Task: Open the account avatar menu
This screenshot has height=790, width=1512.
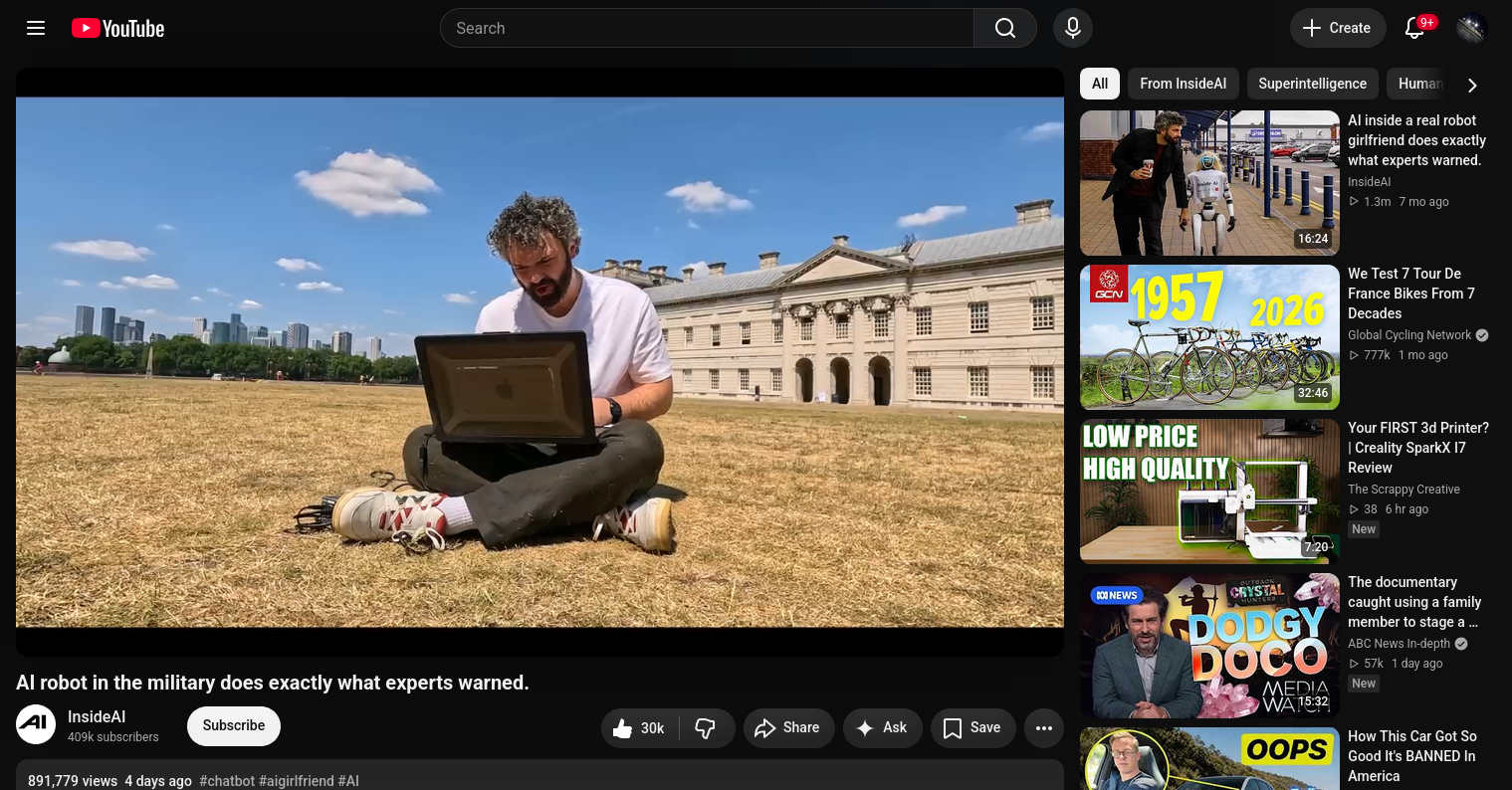Action: pyautogui.click(x=1471, y=28)
